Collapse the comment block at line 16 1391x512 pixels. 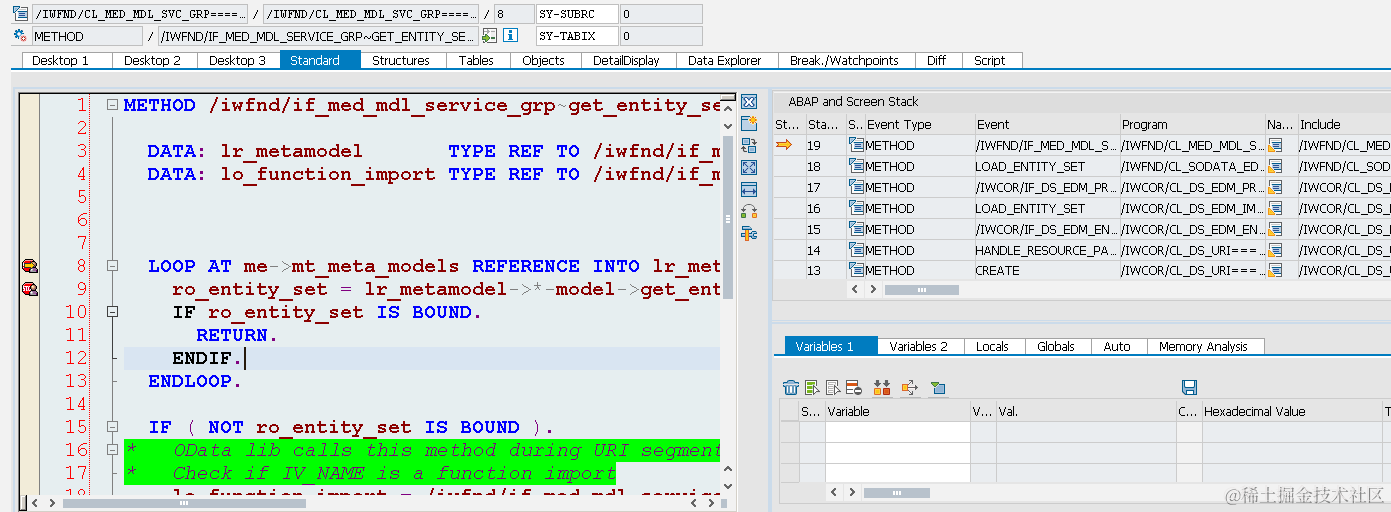pyautogui.click(x=112, y=450)
